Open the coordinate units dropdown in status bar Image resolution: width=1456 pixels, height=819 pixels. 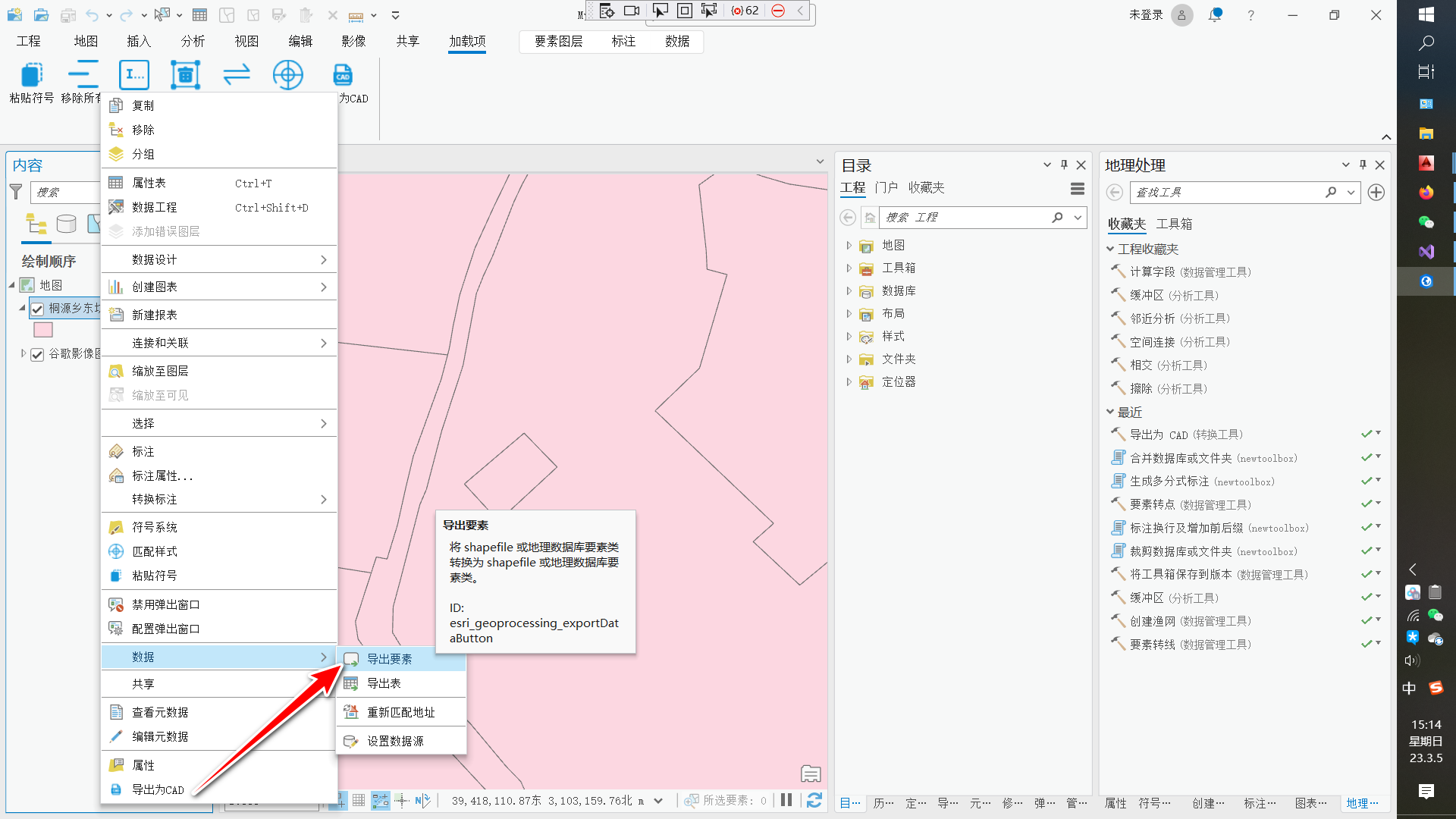click(x=658, y=801)
